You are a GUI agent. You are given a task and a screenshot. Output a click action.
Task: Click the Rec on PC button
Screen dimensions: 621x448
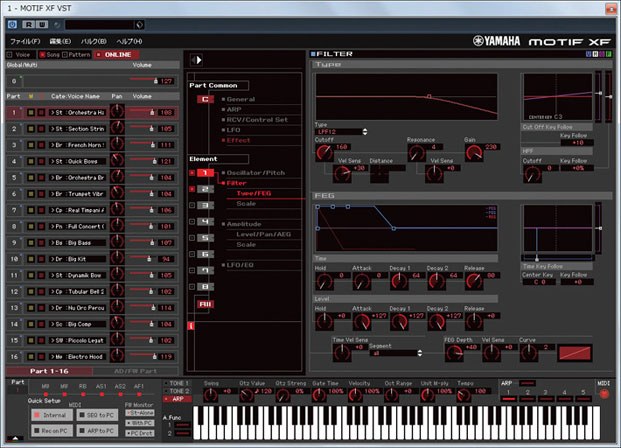(x=52, y=431)
